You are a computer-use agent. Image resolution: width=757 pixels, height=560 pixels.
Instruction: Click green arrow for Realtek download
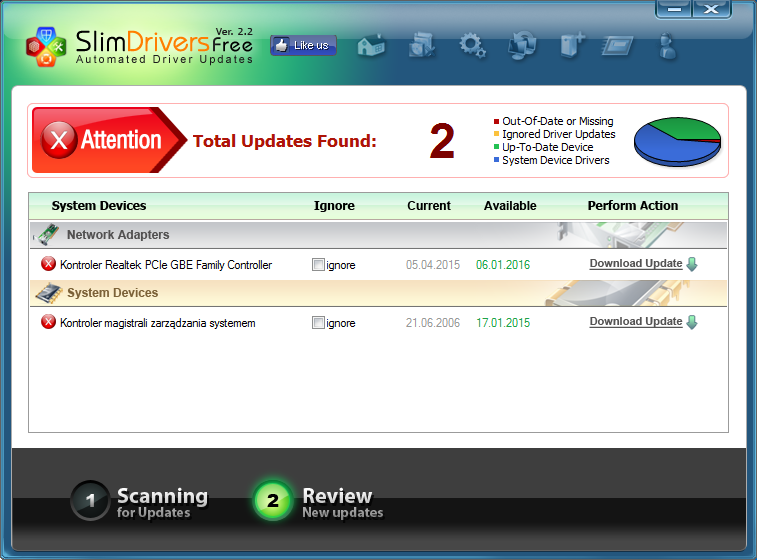point(692,264)
